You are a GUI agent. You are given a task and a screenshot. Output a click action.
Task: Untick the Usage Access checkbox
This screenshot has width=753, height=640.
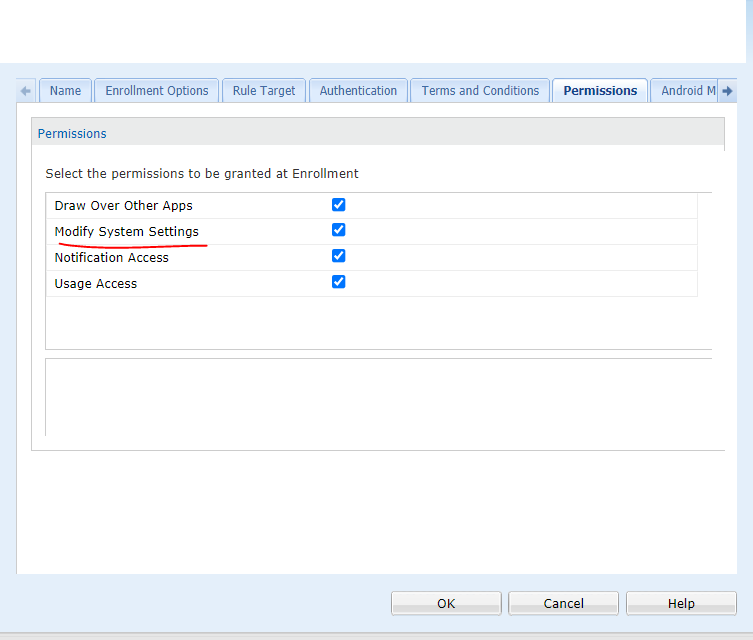click(338, 283)
